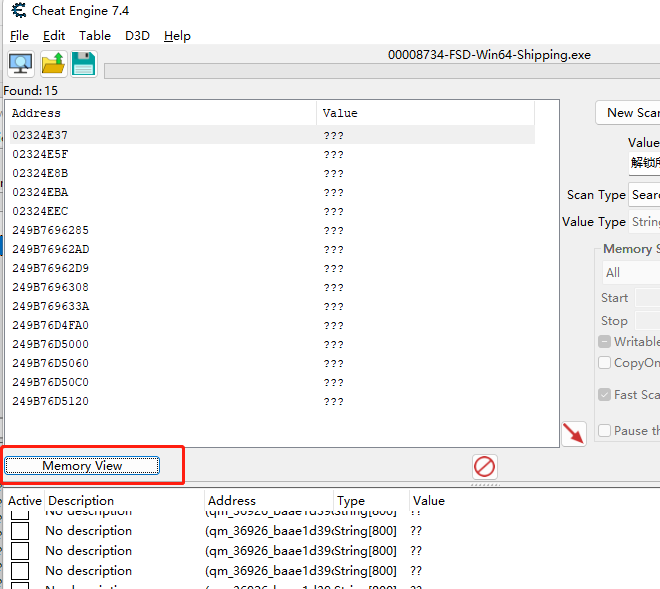The height and width of the screenshot is (589, 660).
Task: Toggle the Fast Scan checkbox
Action: [604, 394]
